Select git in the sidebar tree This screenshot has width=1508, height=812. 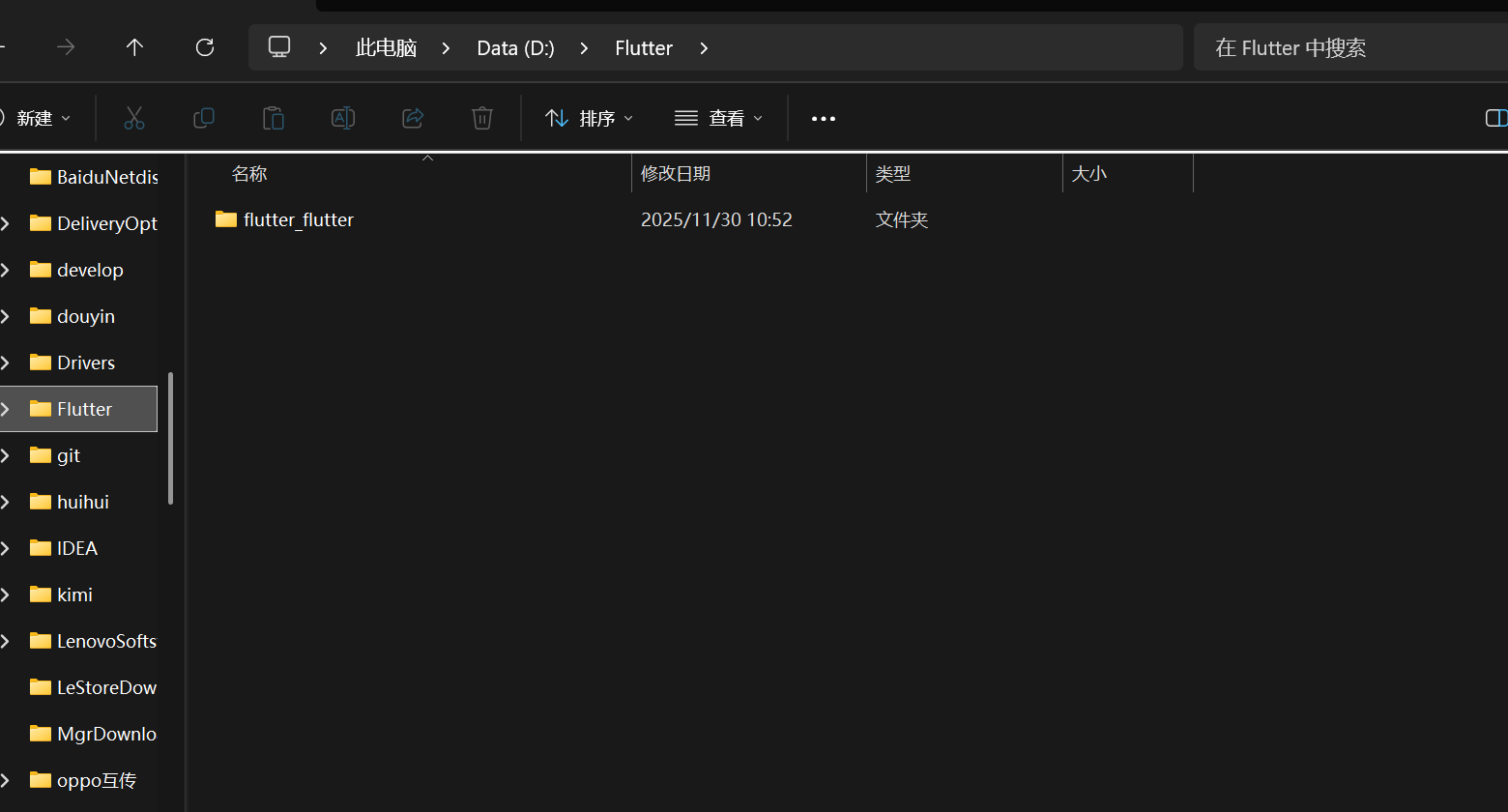[x=69, y=455]
